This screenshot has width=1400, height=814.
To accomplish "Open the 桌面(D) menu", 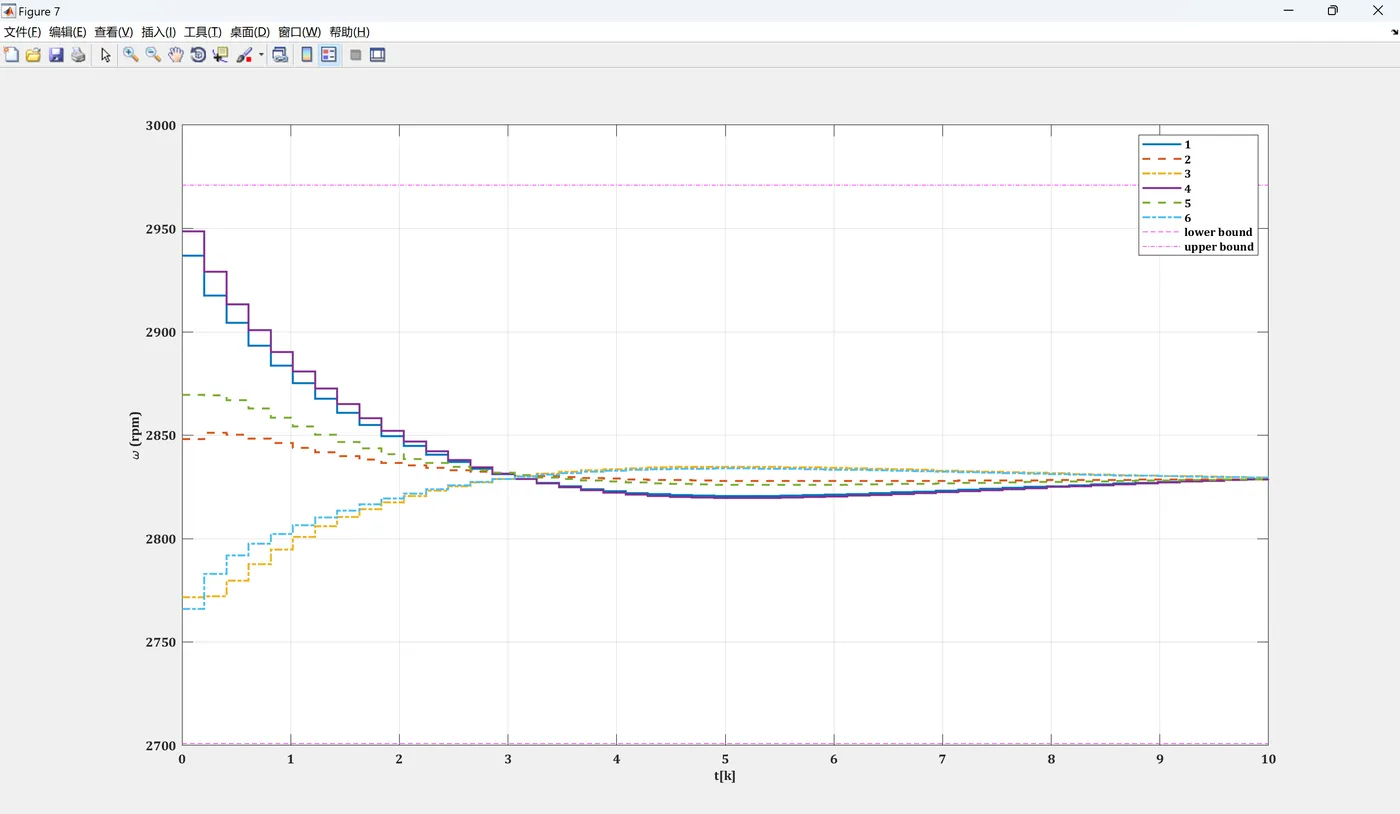I will point(249,32).
